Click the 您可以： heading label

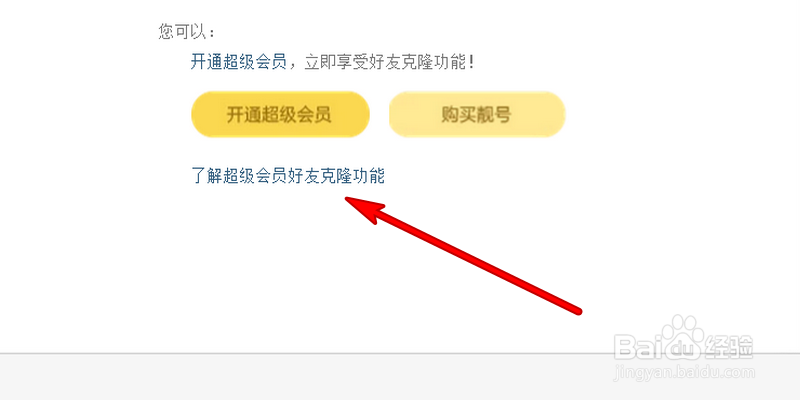187,32
